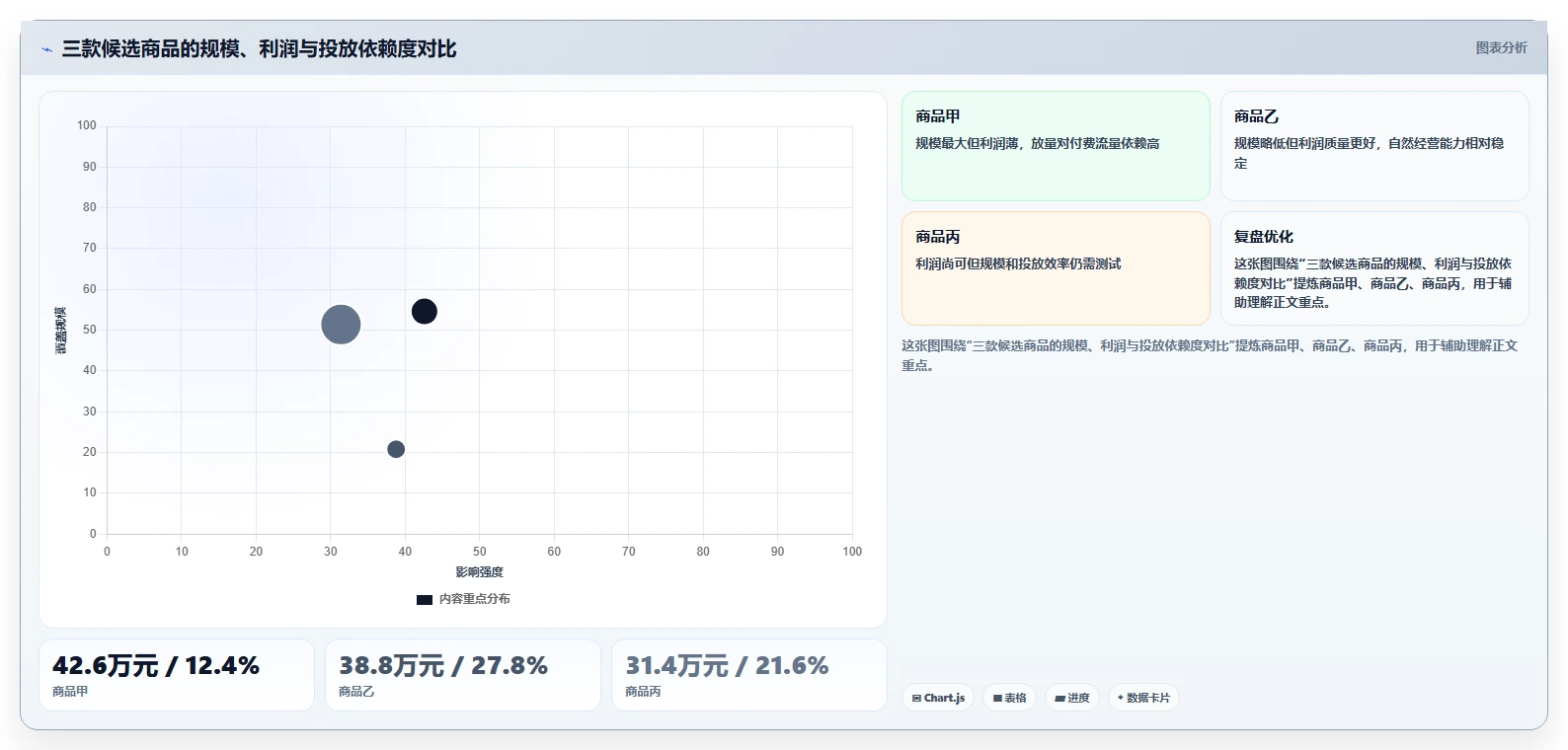Click the description 规模最大但利润薄，放量对付费流量依赖高
1568x750 pixels.
[1037, 143]
